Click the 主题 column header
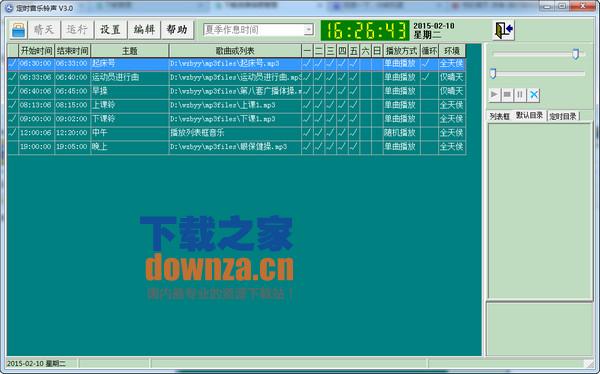 pos(130,51)
